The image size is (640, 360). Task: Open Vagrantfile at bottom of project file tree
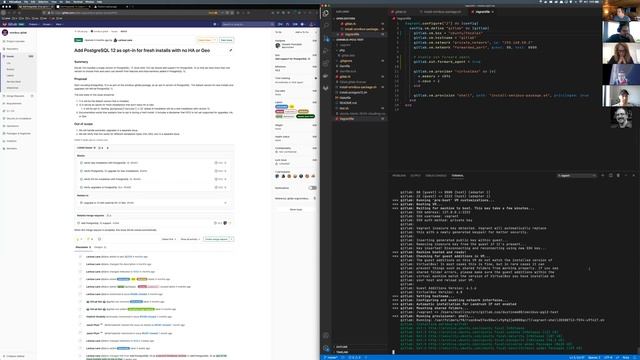click(347, 119)
